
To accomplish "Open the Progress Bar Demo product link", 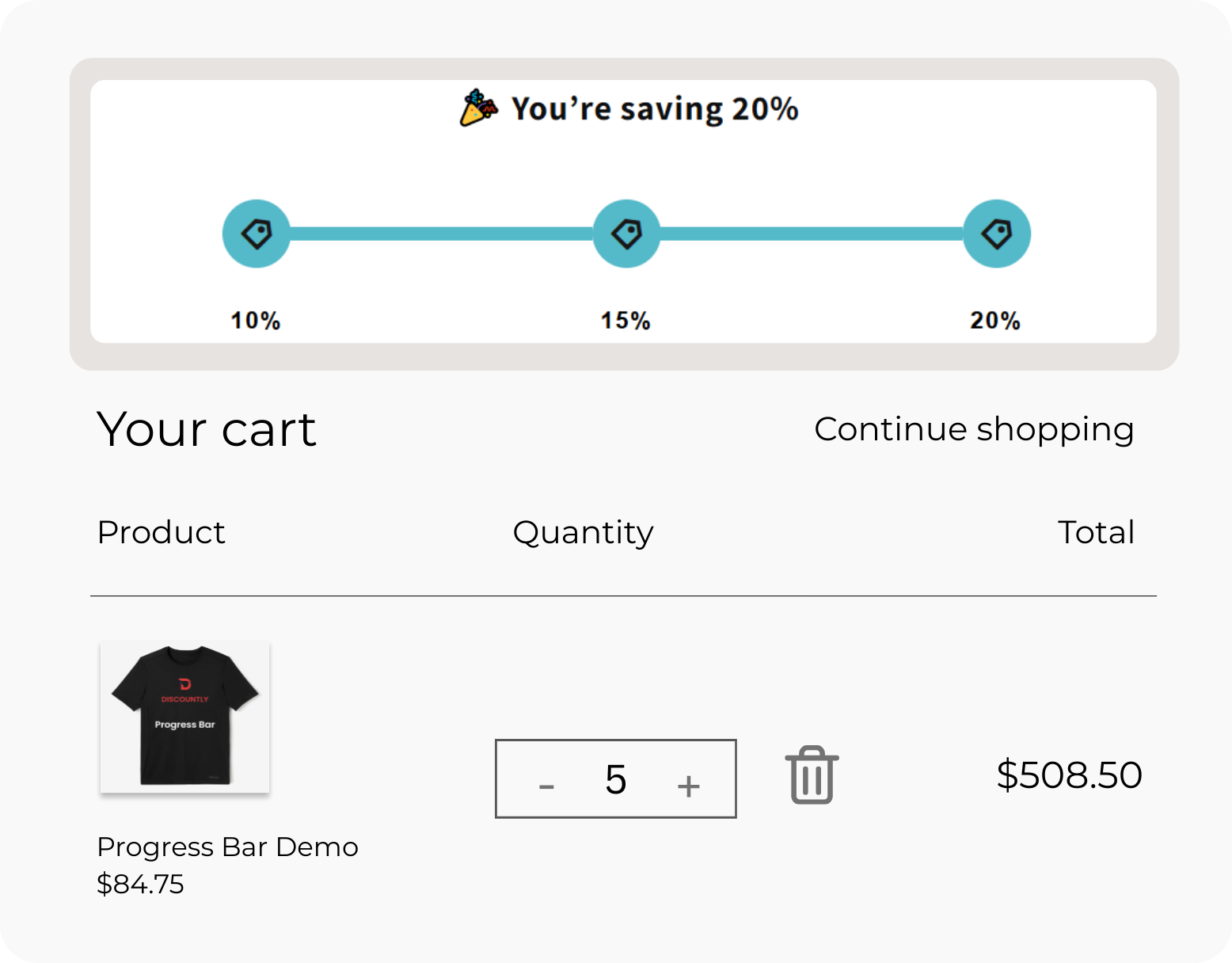I will coord(227,847).
